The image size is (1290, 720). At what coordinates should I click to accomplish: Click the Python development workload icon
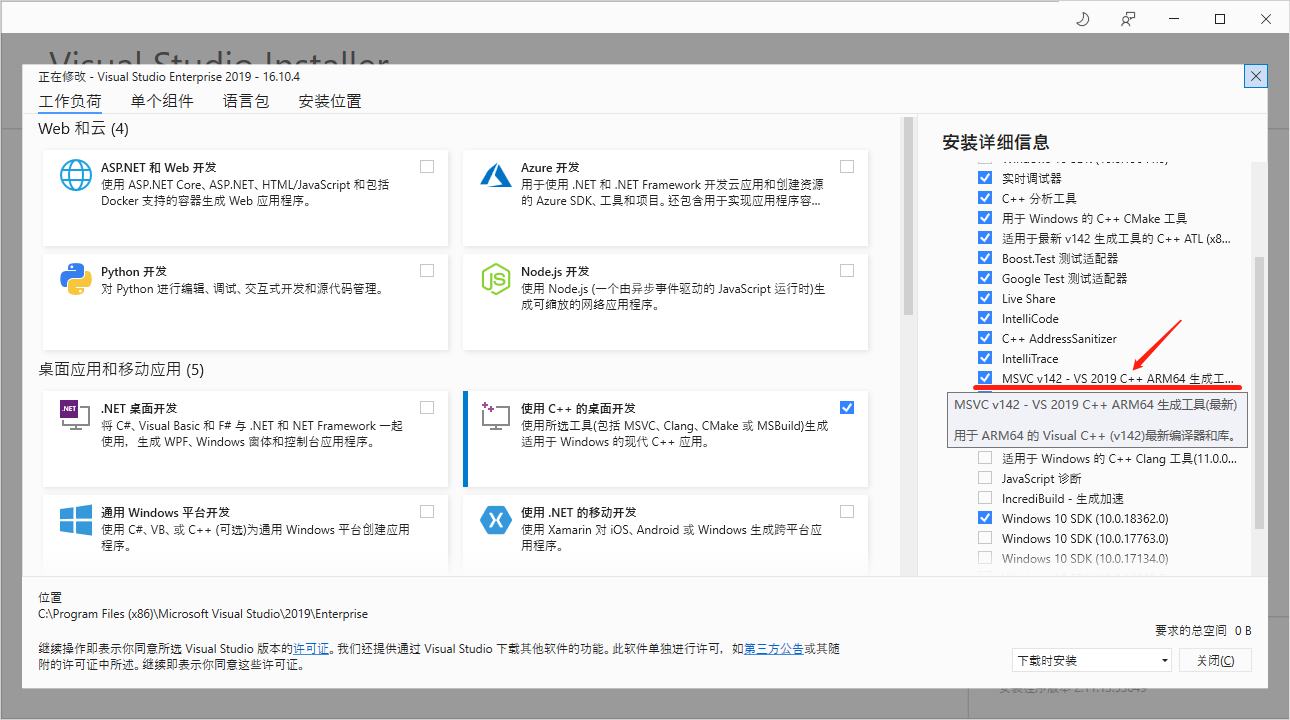click(x=76, y=280)
